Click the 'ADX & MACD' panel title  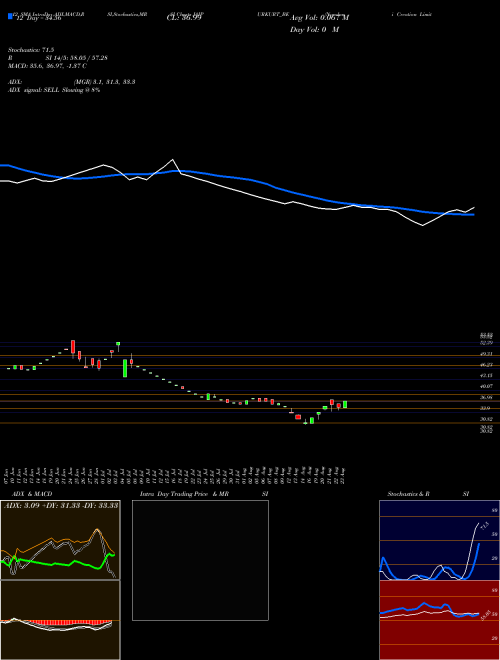[x=32, y=494]
